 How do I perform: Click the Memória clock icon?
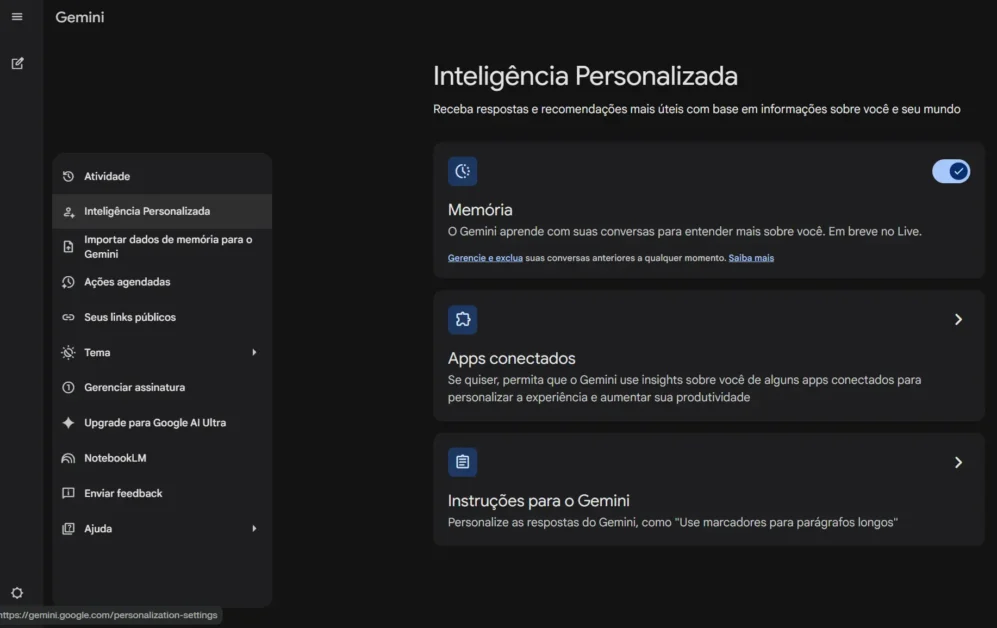[x=462, y=171]
